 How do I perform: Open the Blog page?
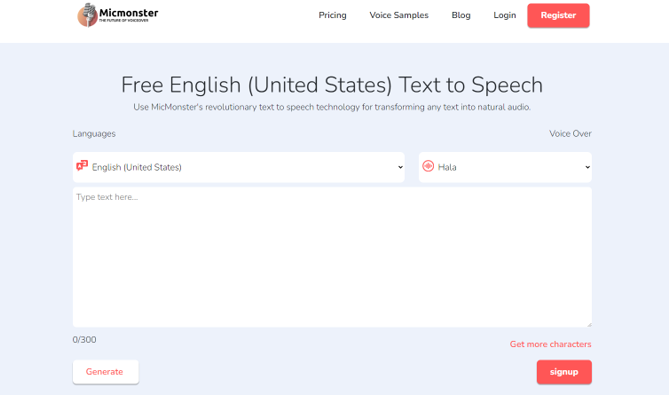pyautogui.click(x=461, y=15)
